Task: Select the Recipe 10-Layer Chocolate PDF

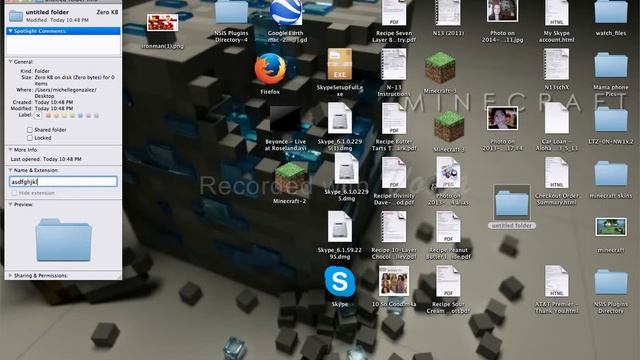Action: pyautogui.click(x=393, y=227)
